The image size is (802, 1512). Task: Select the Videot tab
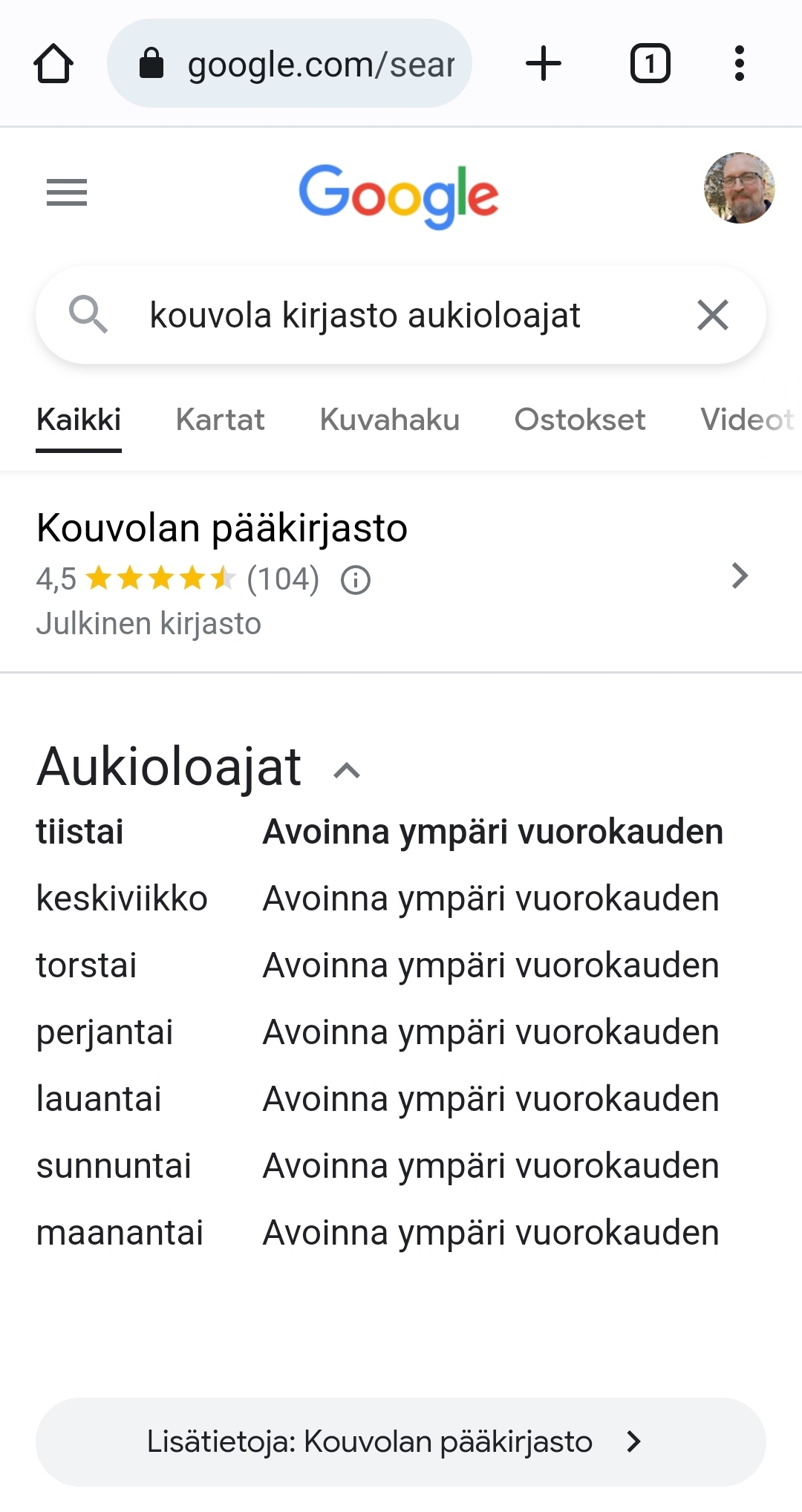coord(746,420)
